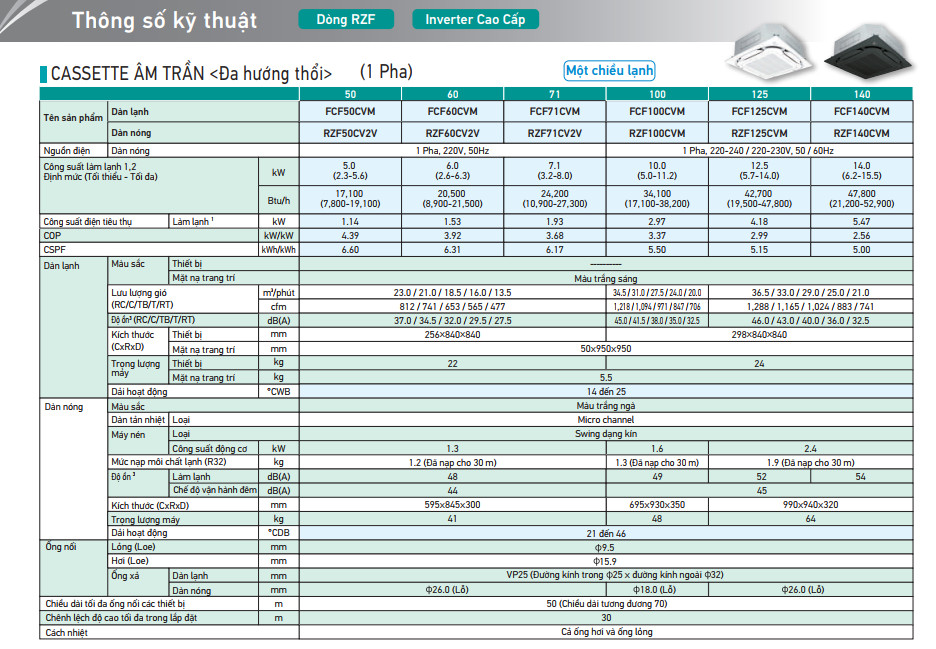Select the column 100 header
936x649 pixels.
(x=657, y=94)
